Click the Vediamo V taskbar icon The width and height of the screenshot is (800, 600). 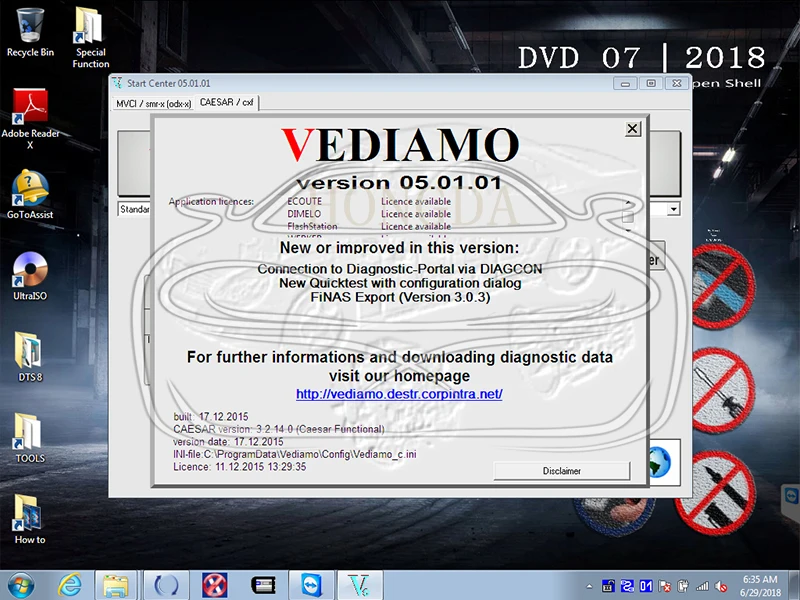pyautogui.click(x=359, y=585)
